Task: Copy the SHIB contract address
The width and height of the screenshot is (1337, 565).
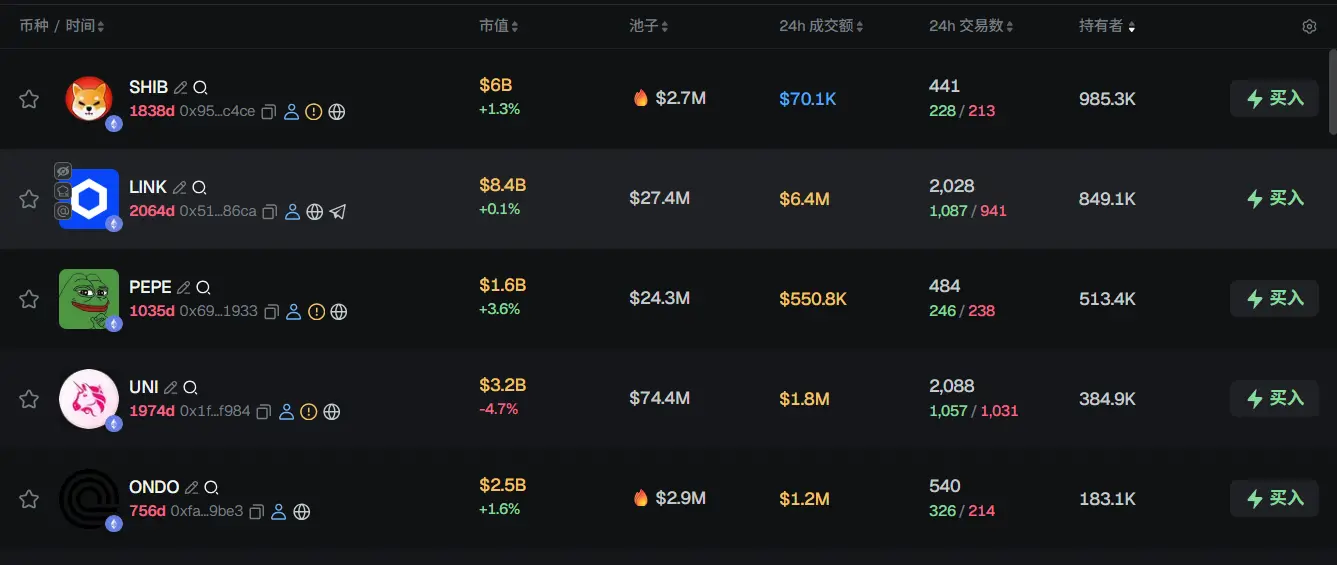Action: click(268, 112)
